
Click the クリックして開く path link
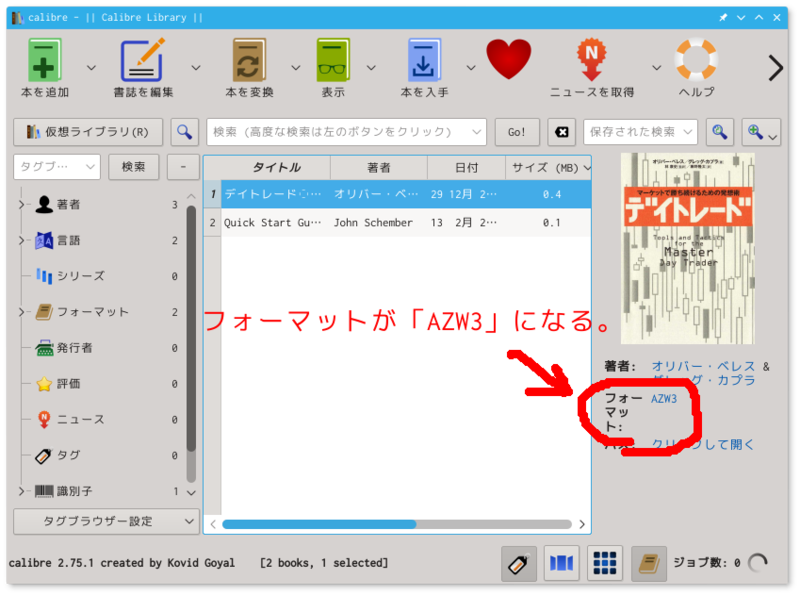(702, 444)
